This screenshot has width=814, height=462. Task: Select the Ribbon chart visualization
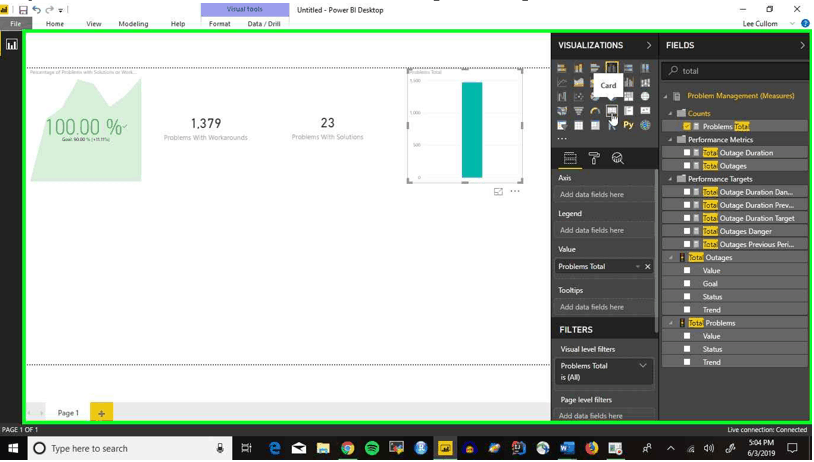tap(645, 82)
